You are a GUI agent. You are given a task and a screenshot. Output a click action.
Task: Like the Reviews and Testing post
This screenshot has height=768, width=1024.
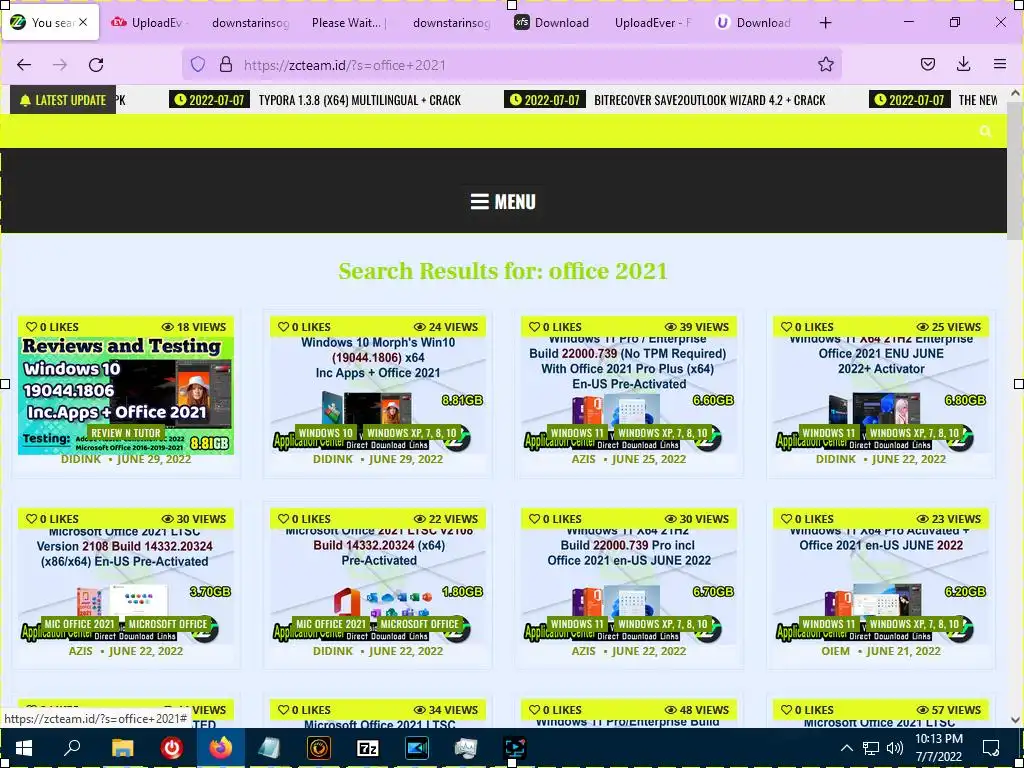52,327
